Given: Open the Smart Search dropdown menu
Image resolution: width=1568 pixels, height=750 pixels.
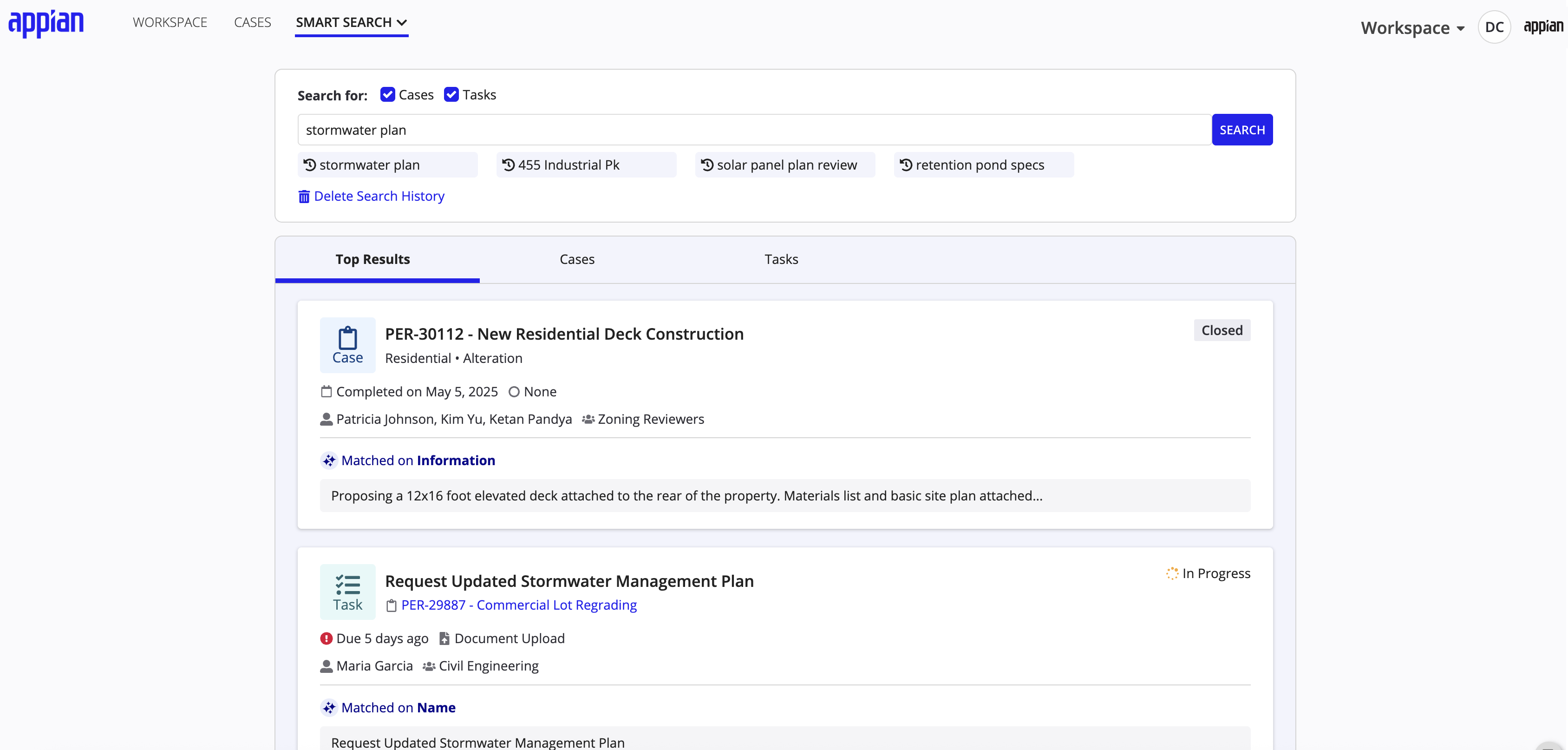Looking at the screenshot, I should 351,22.
